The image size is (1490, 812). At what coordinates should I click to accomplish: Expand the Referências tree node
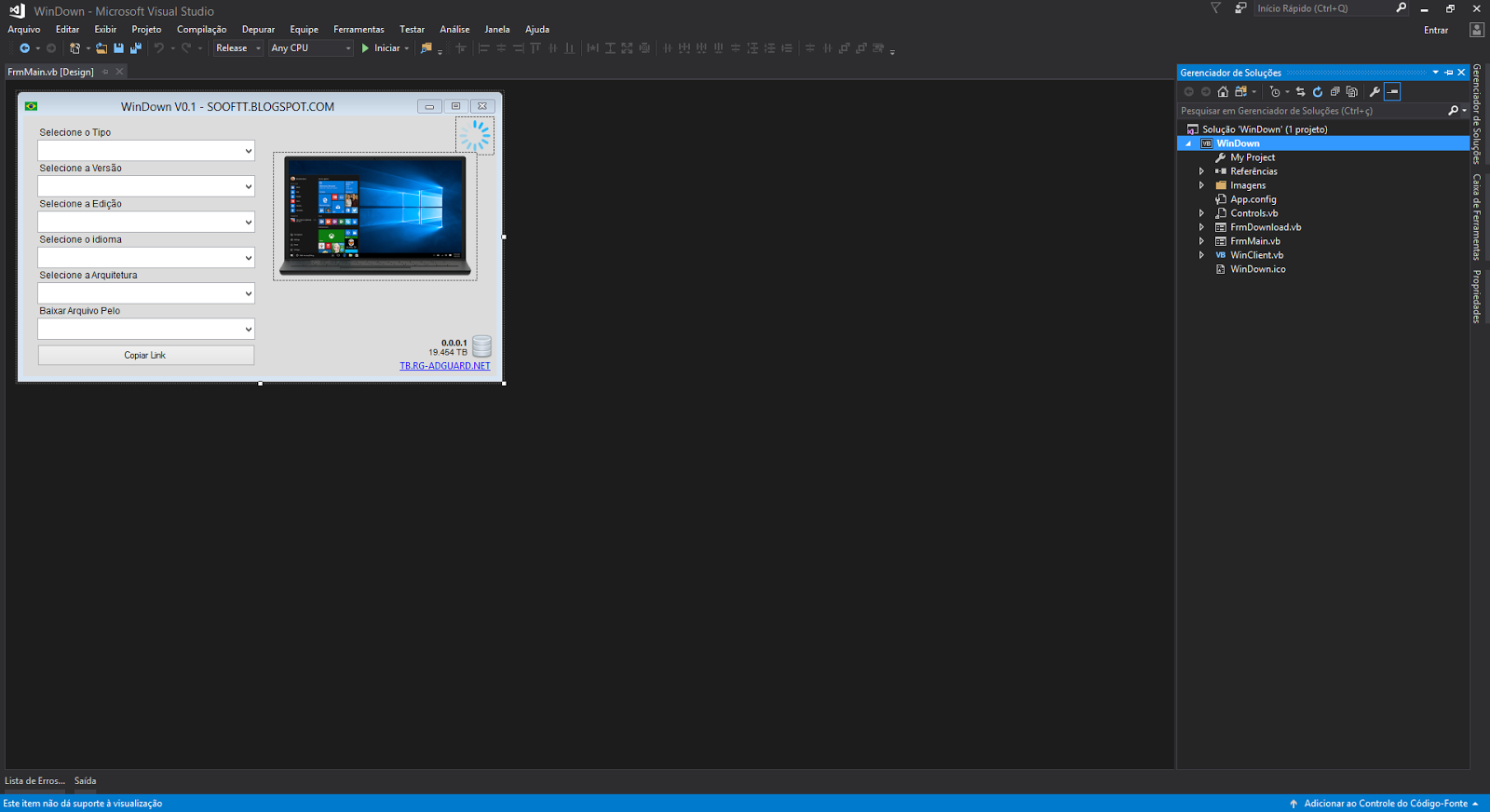[x=1201, y=171]
